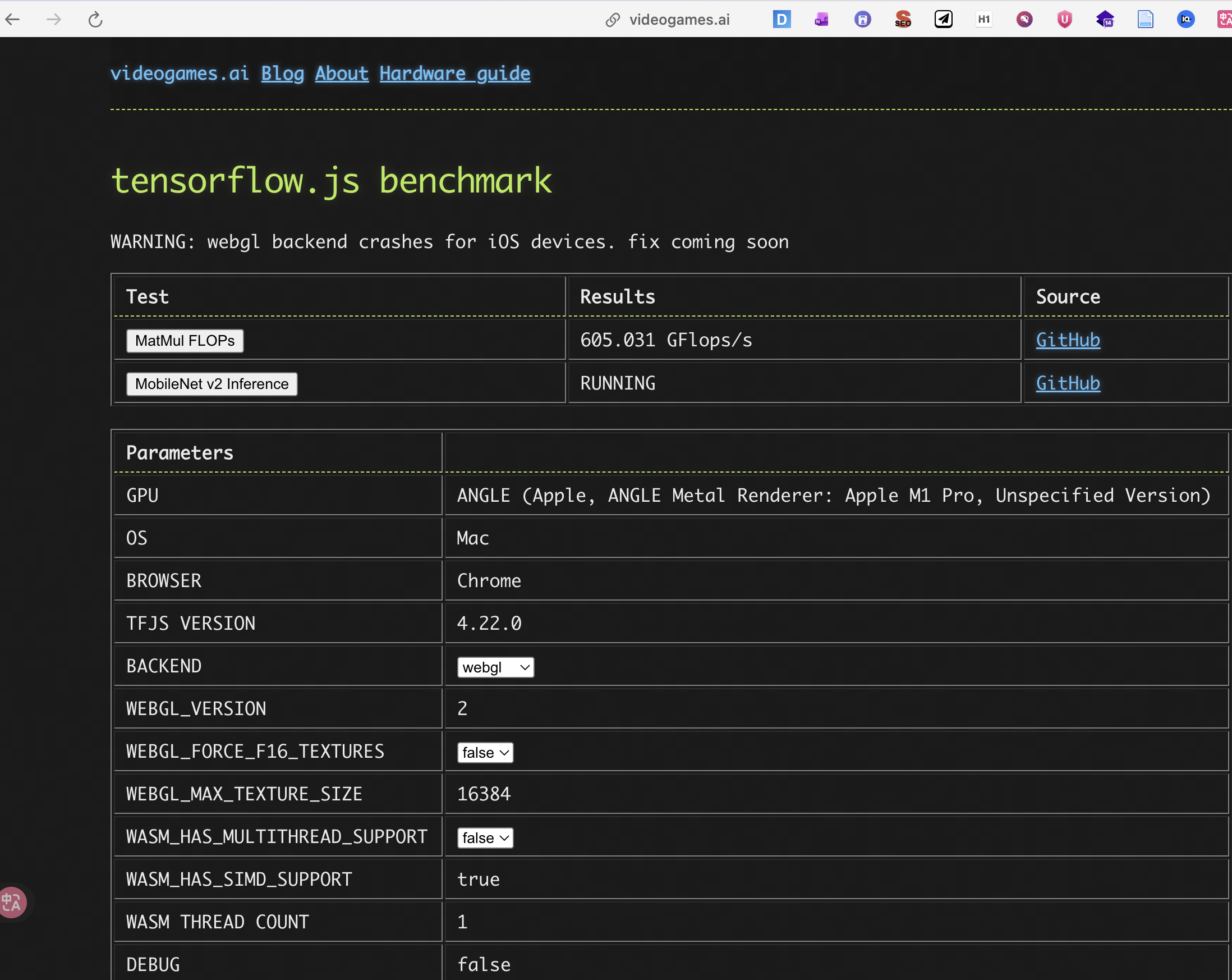Open the OneNote clipper extension icon
Screen dimensions: 1232x980
(x=822, y=20)
